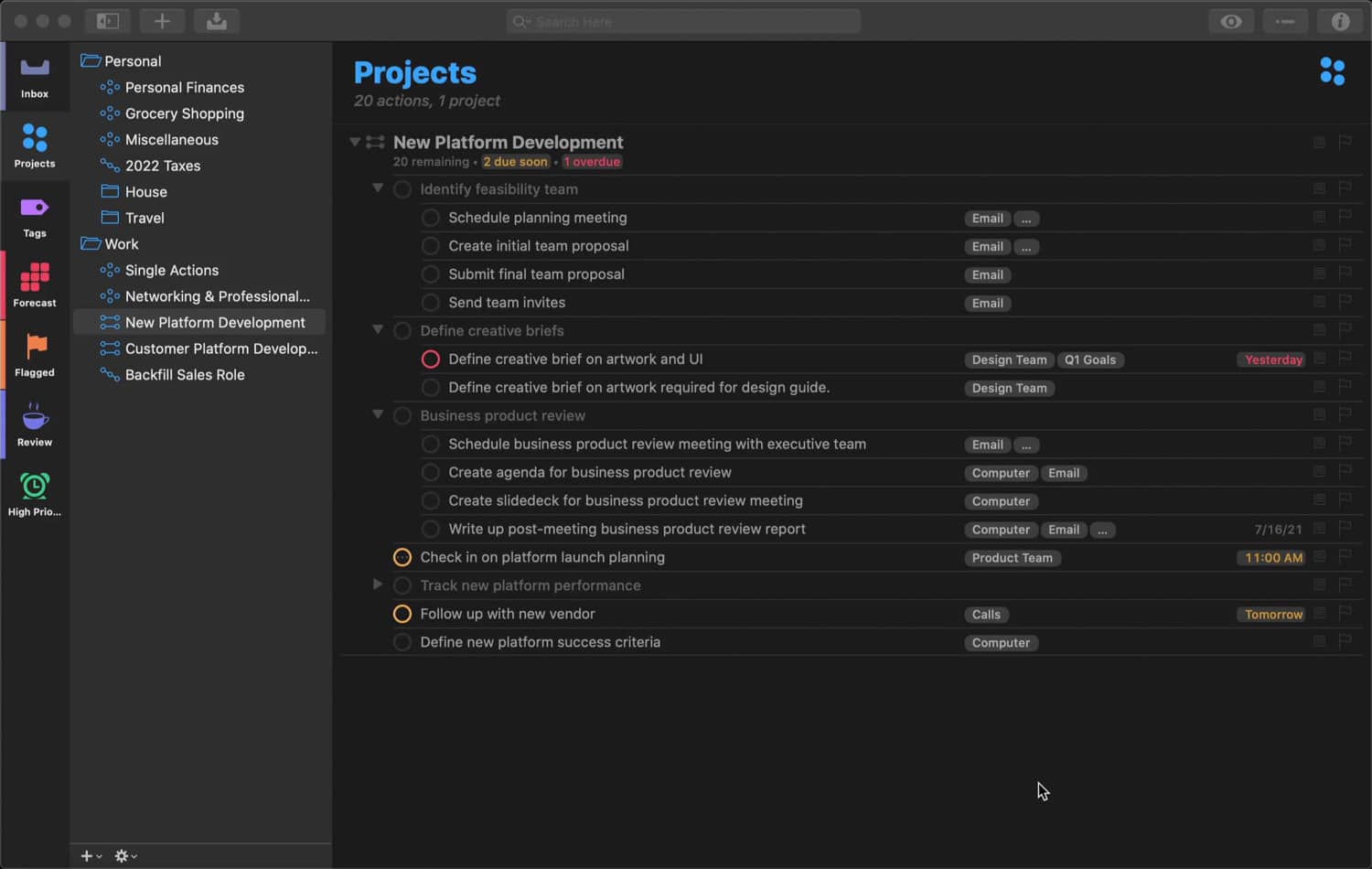Collapse the 'Identify feasibility team' group
The width and height of the screenshot is (1372, 869).
(377, 188)
